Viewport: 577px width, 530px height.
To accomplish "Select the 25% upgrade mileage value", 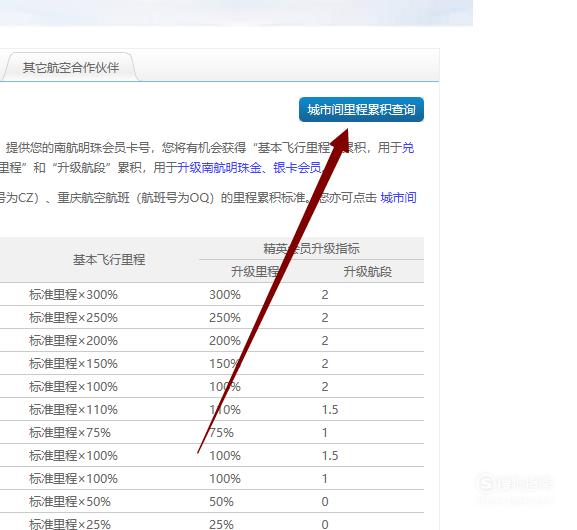I will (221, 524).
